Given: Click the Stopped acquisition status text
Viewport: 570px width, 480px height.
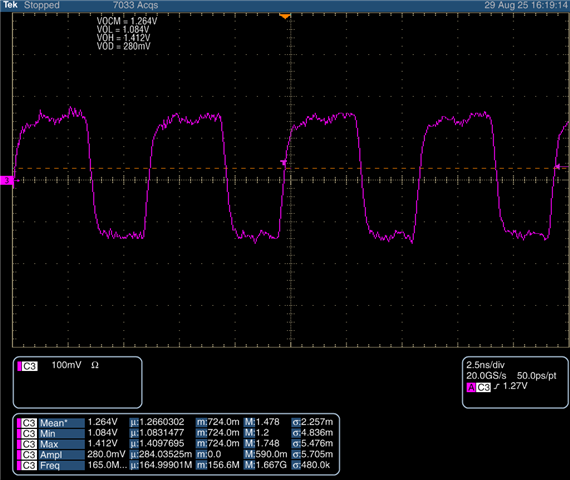Looking at the screenshot, I should pyautogui.click(x=41, y=5).
